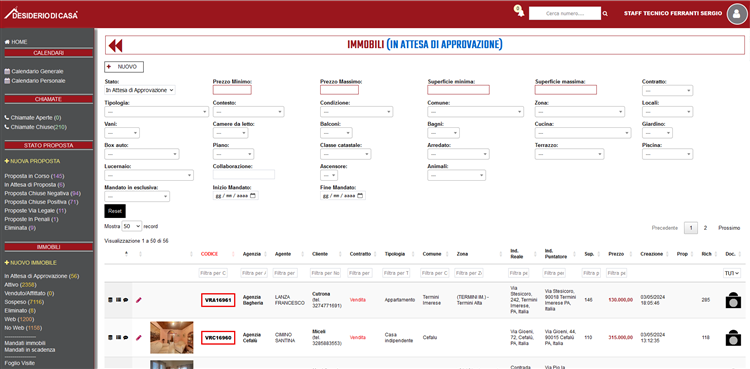This screenshot has height=369, width=750.
Task: Open Calendario Generale
Action: 34,71
